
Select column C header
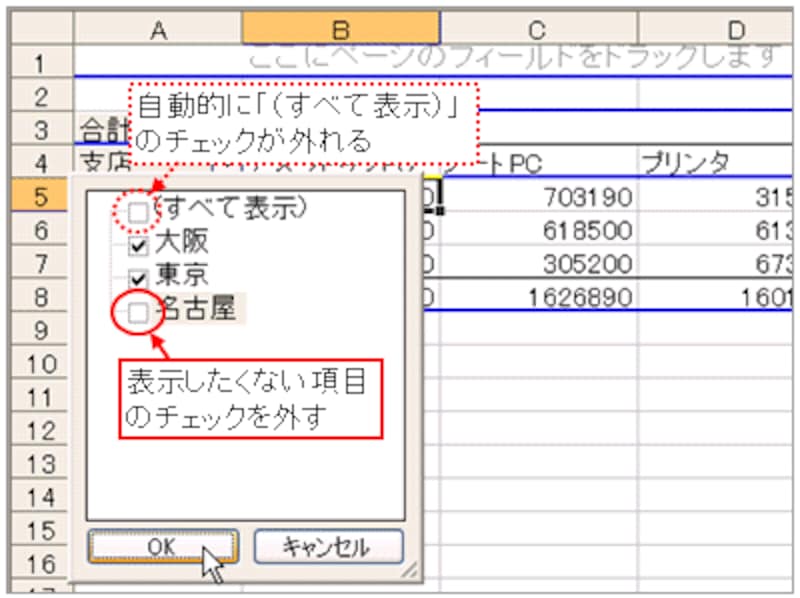pos(538,30)
